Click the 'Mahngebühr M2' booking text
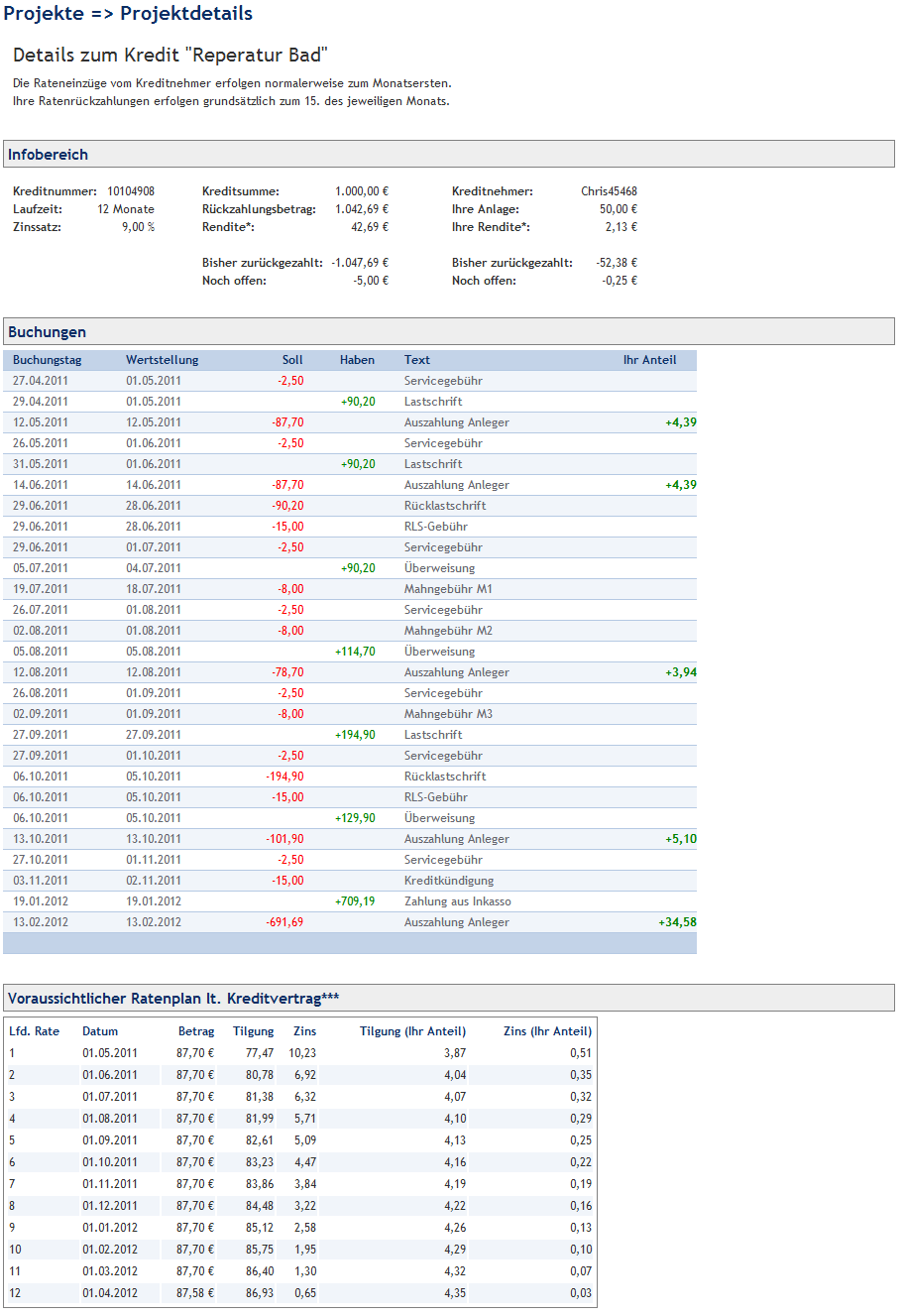The width and height of the screenshot is (904, 1316). tap(448, 631)
